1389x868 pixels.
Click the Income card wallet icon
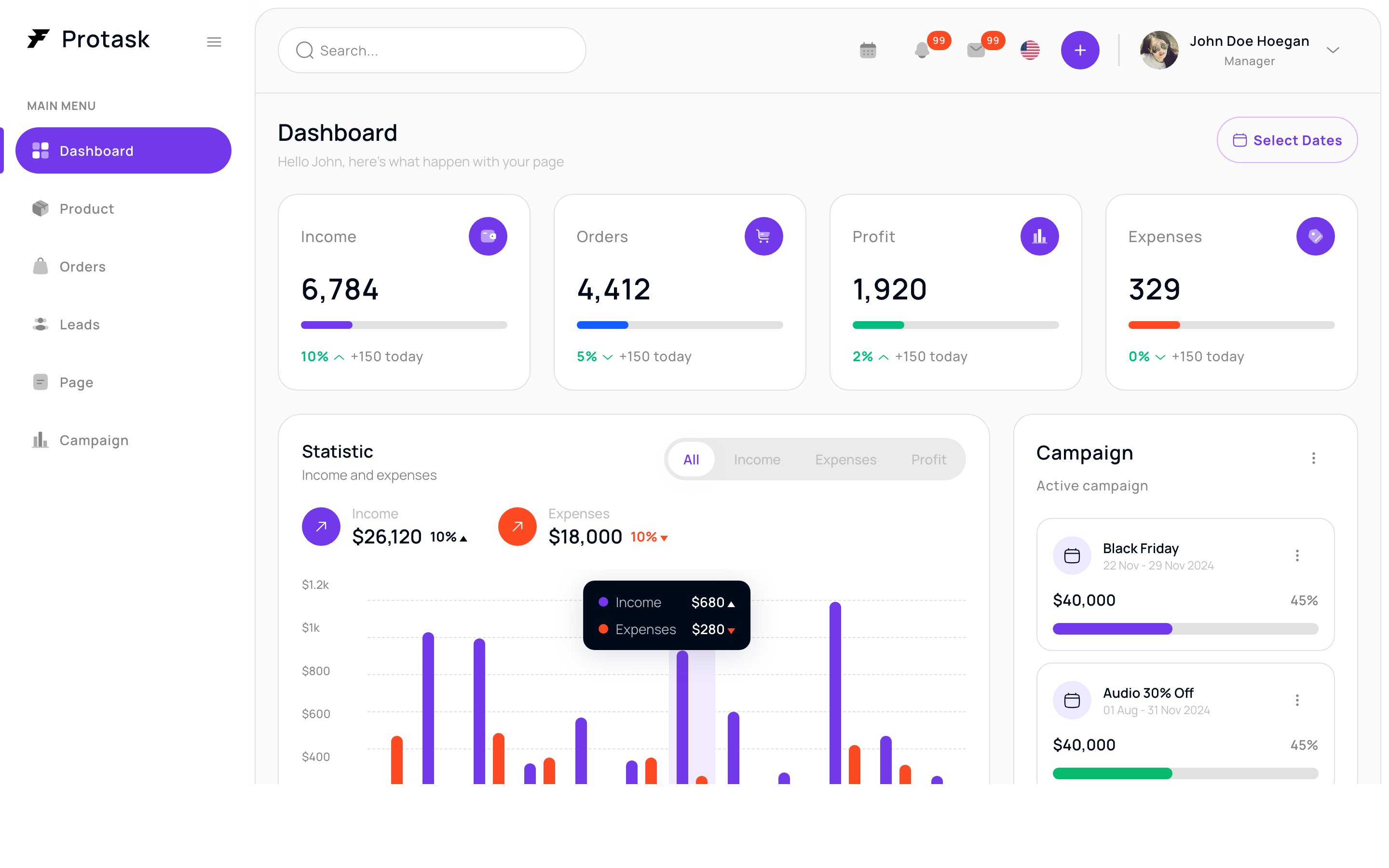pyautogui.click(x=488, y=236)
